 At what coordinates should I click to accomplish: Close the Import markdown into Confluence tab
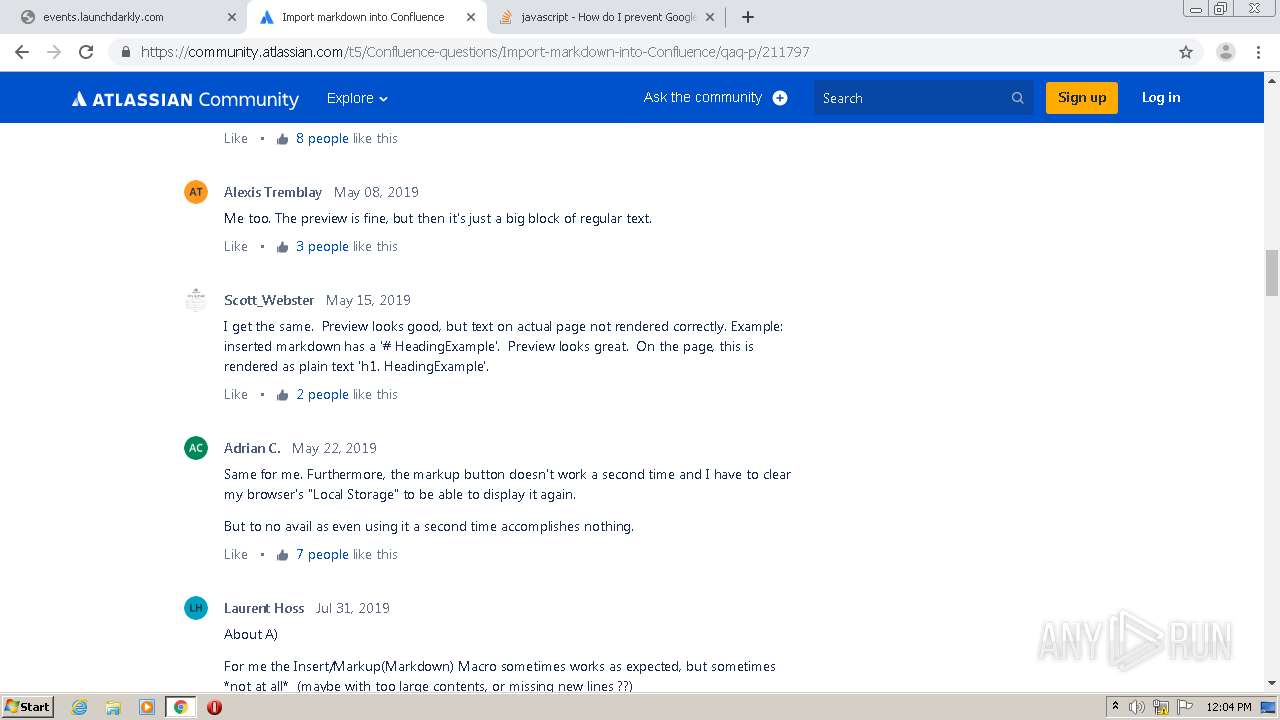pos(470,17)
